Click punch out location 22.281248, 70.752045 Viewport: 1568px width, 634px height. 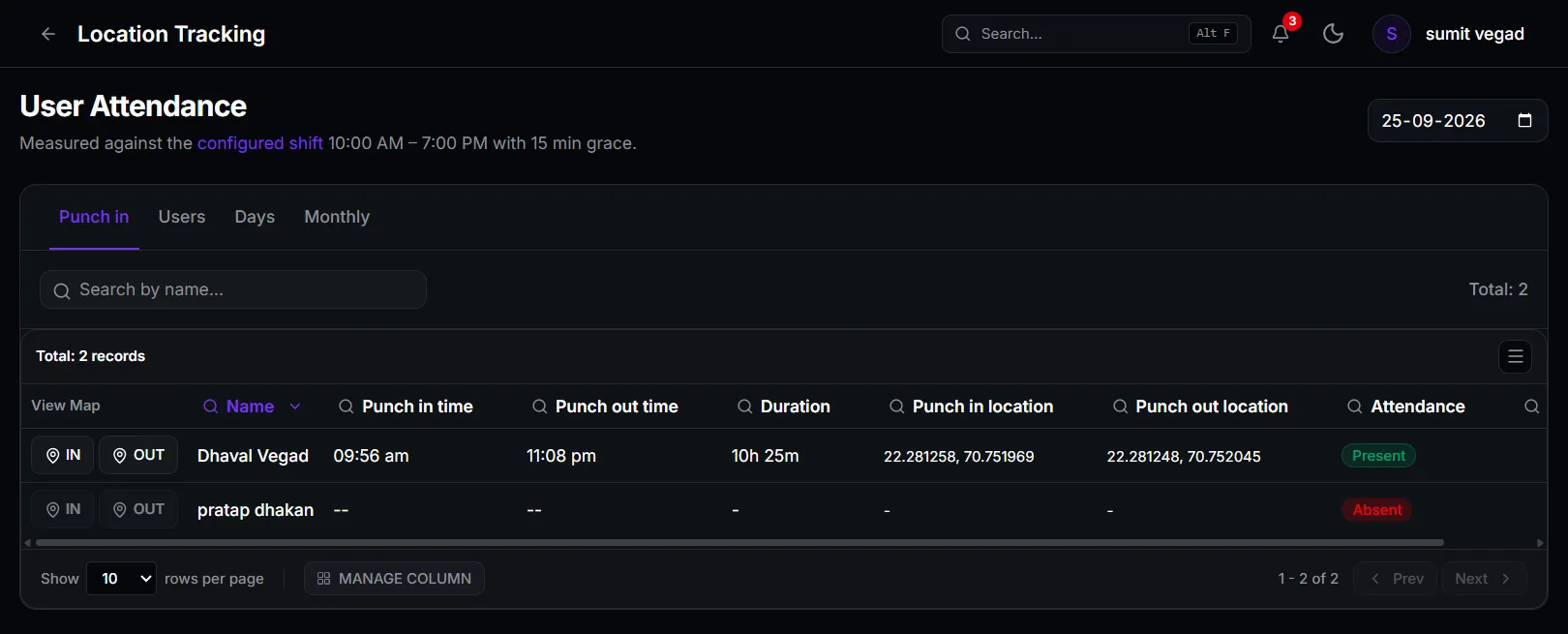point(1184,457)
